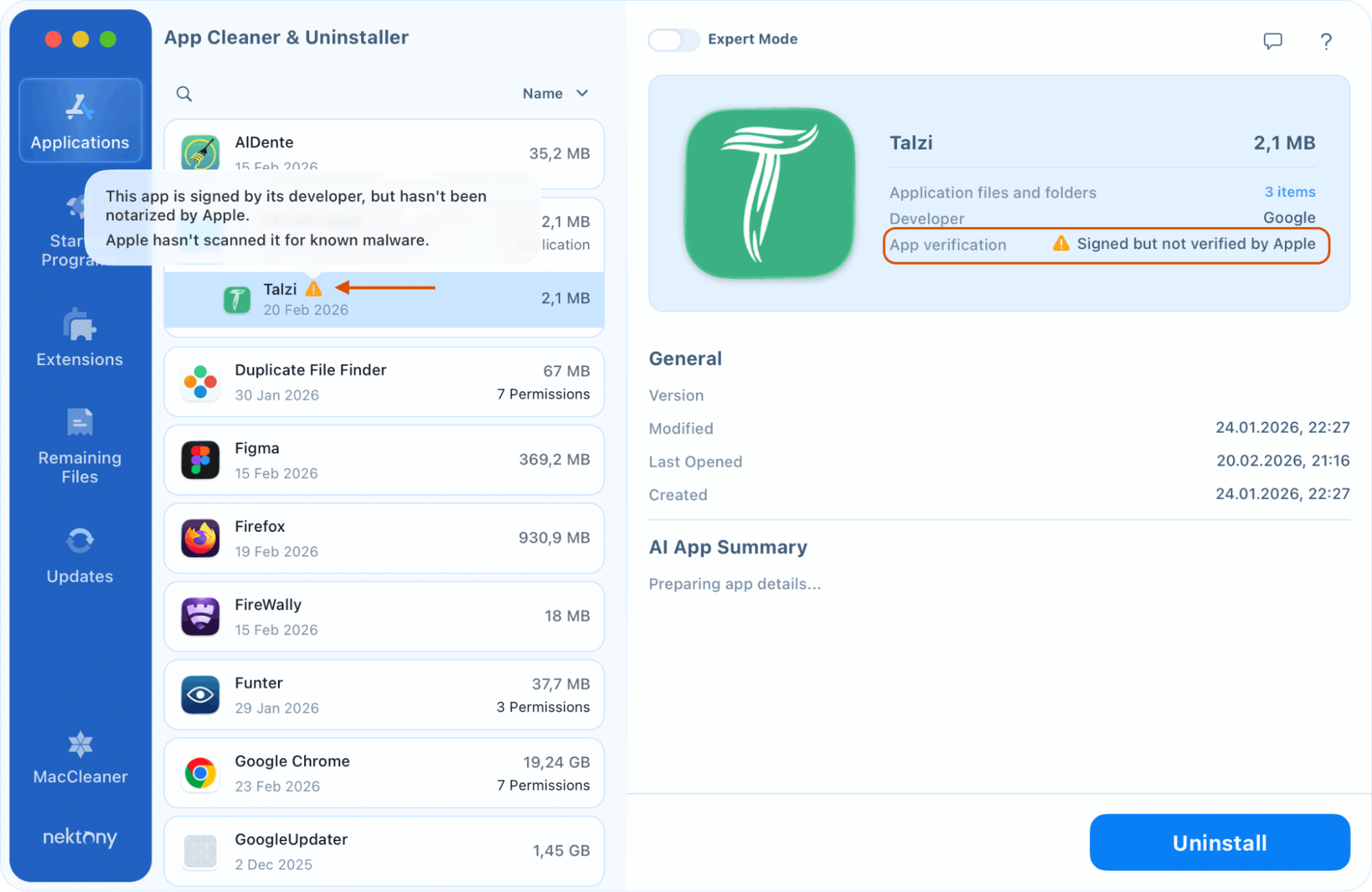Click the feedback chat bubble icon
This screenshot has width=1372, height=892.
(1272, 41)
